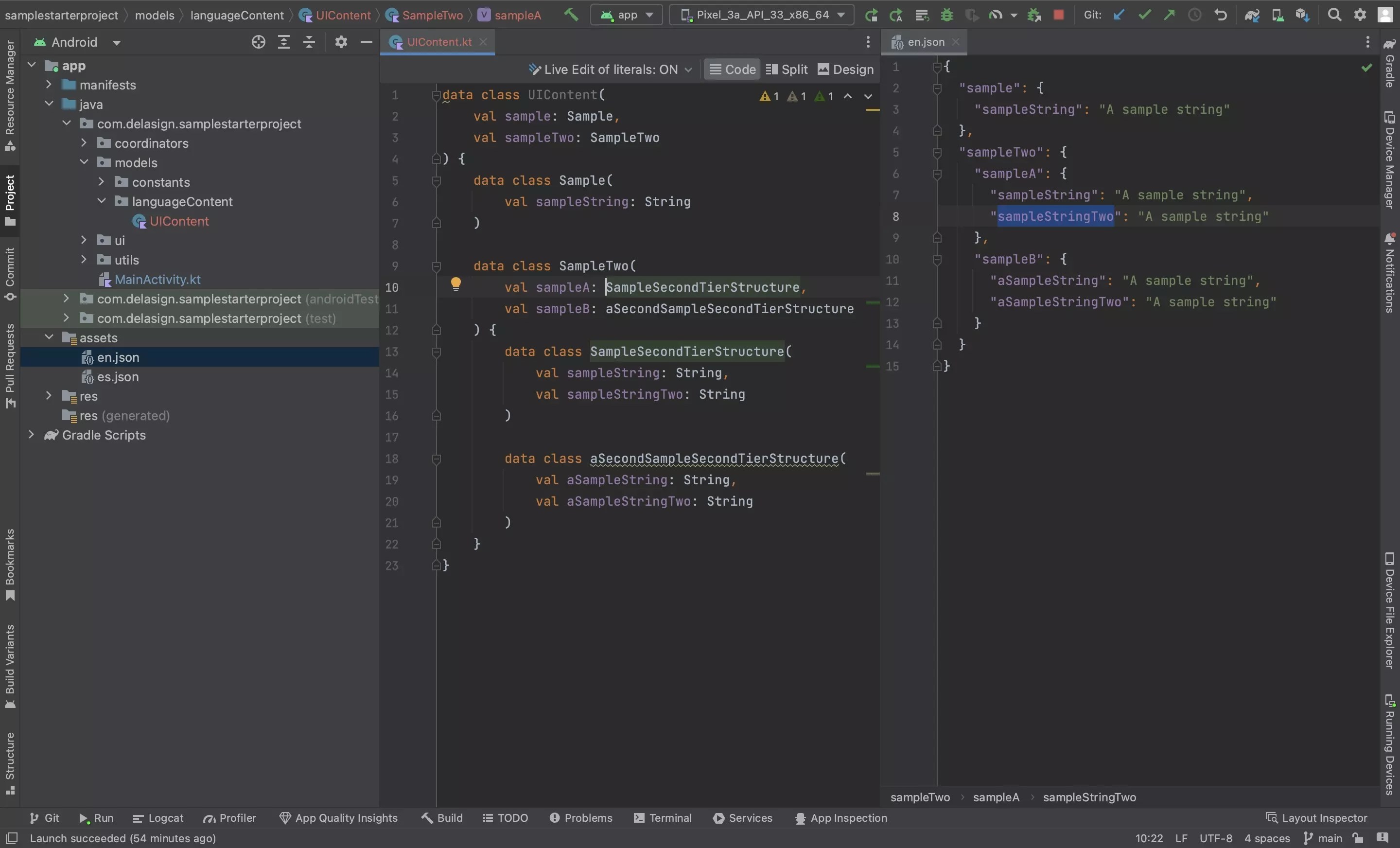This screenshot has width=1400, height=848.
Task: Open the Settings gear icon
Action: tap(1359, 15)
